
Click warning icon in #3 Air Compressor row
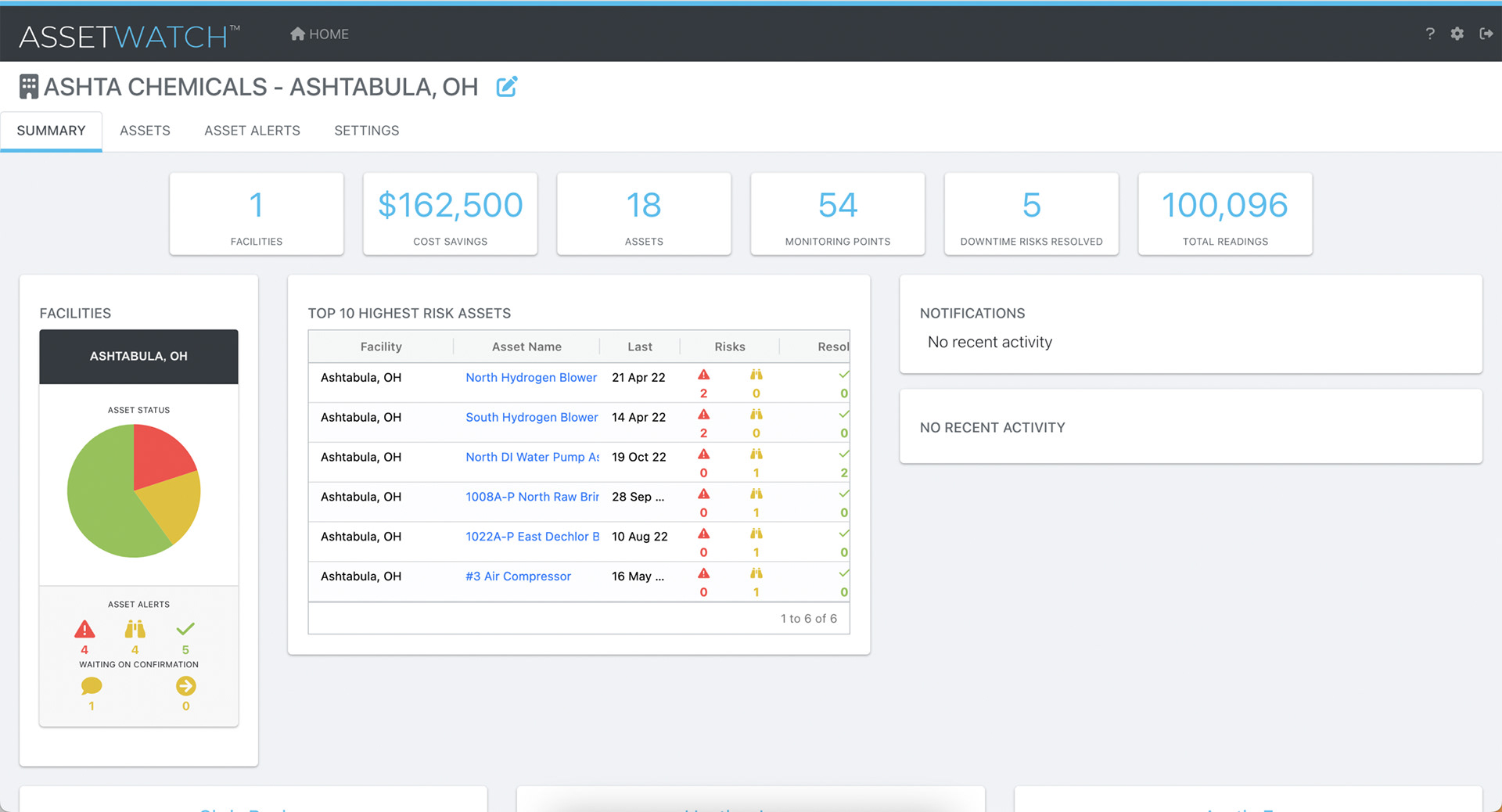[704, 574]
